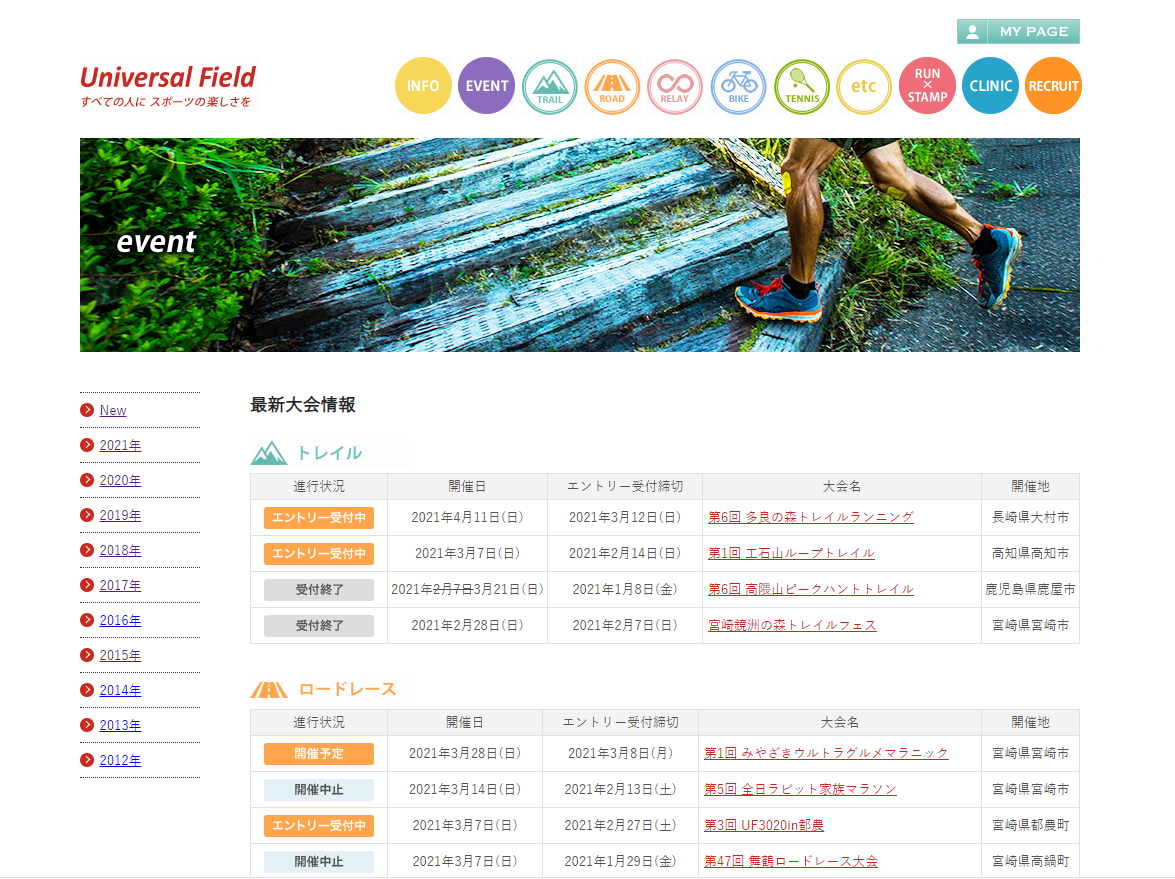Open 第6回 高隈山ピークハントトレイル event link
Screen dimensions: 1175x879
(x=811, y=589)
